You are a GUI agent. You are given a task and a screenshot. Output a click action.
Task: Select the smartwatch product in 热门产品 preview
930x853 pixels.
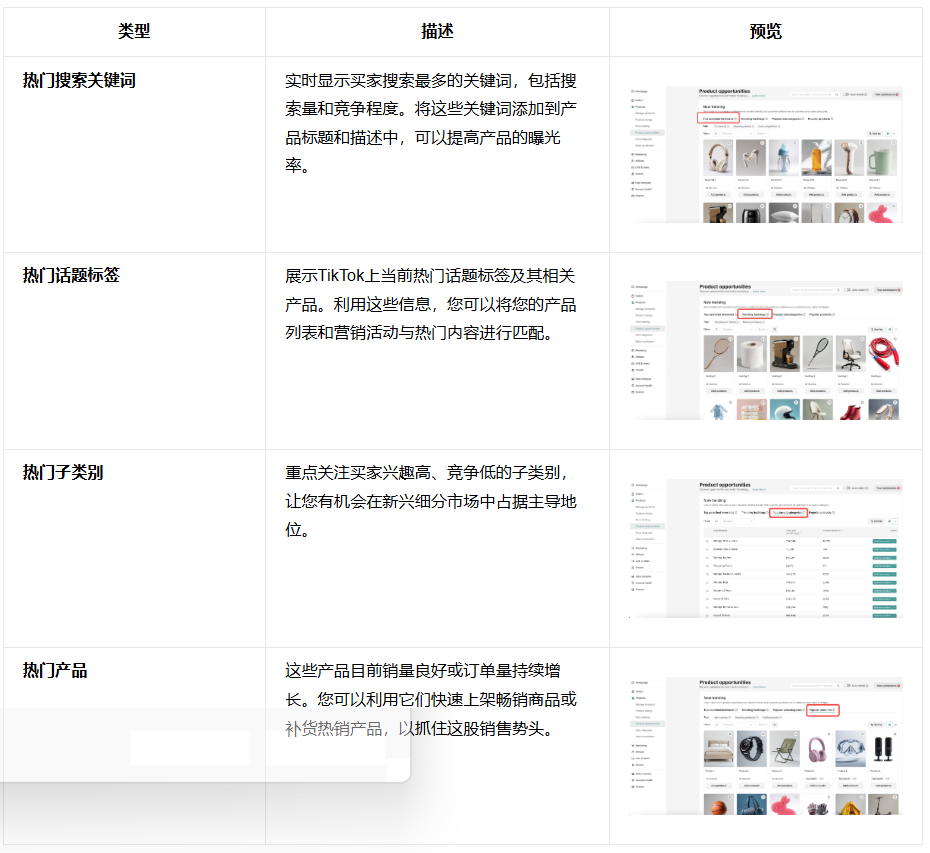coord(749,749)
